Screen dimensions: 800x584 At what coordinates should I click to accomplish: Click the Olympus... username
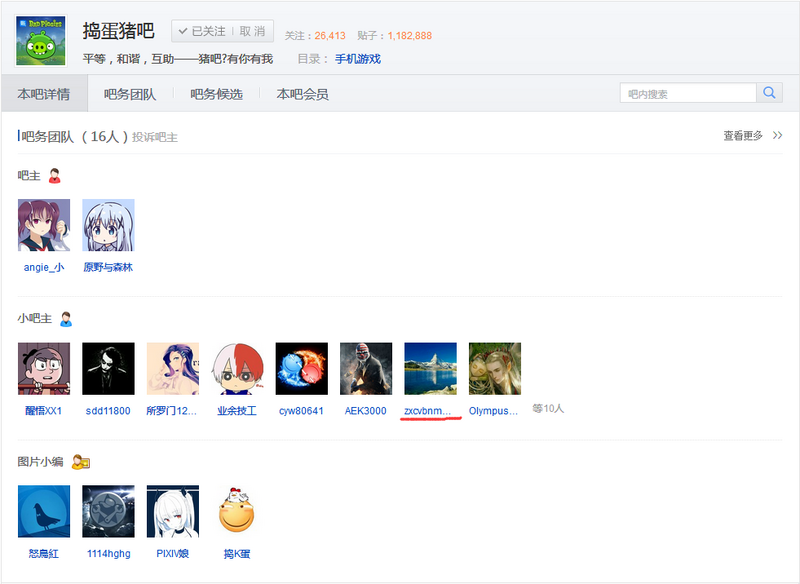pos(493,411)
